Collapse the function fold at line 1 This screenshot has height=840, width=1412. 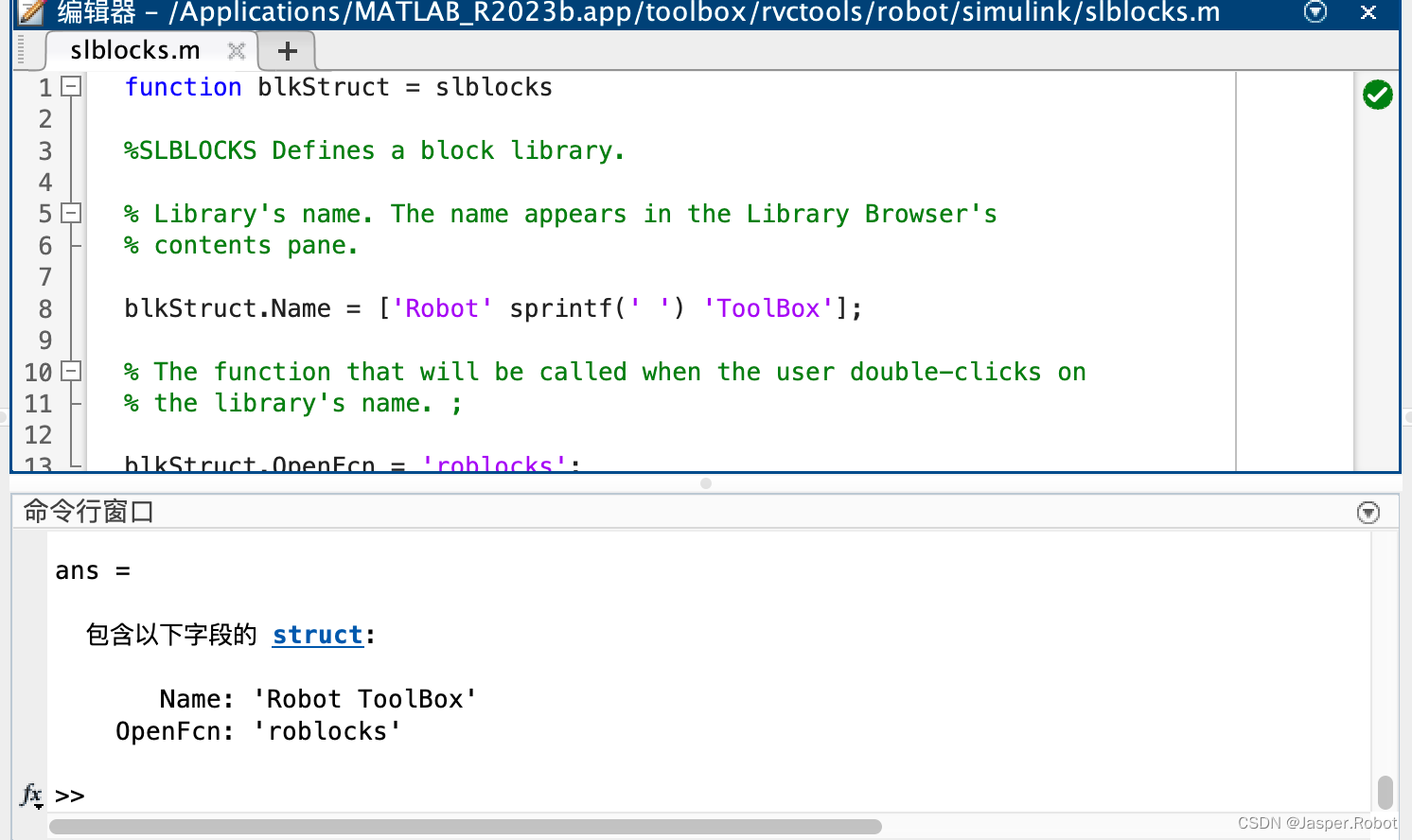click(70, 86)
